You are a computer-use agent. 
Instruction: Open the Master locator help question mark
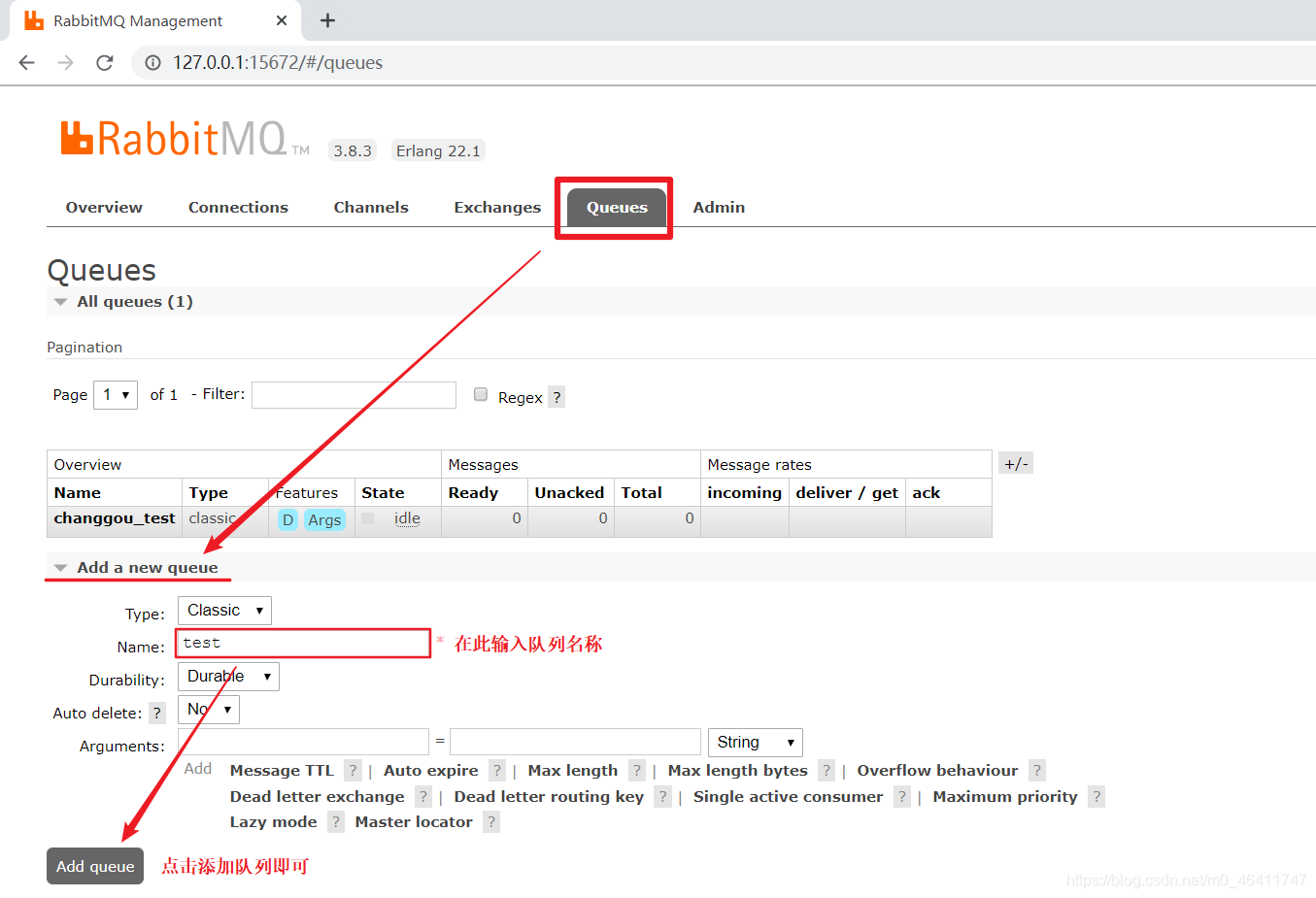click(491, 821)
